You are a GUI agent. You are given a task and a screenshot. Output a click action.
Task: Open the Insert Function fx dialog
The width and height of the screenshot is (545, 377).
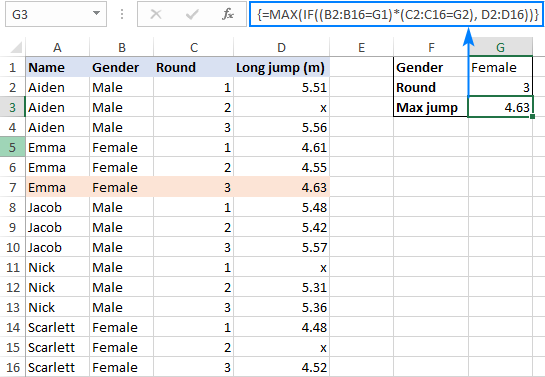pyautogui.click(x=228, y=14)
